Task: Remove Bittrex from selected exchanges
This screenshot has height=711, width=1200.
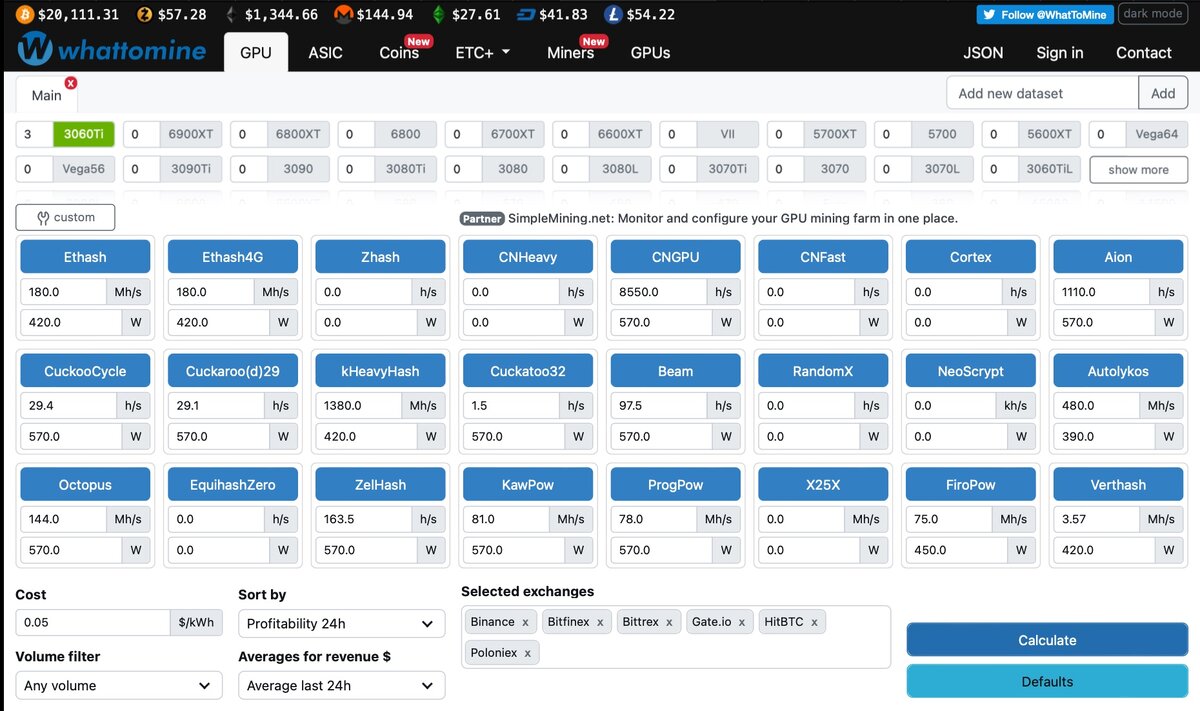Action: [669, 622]
